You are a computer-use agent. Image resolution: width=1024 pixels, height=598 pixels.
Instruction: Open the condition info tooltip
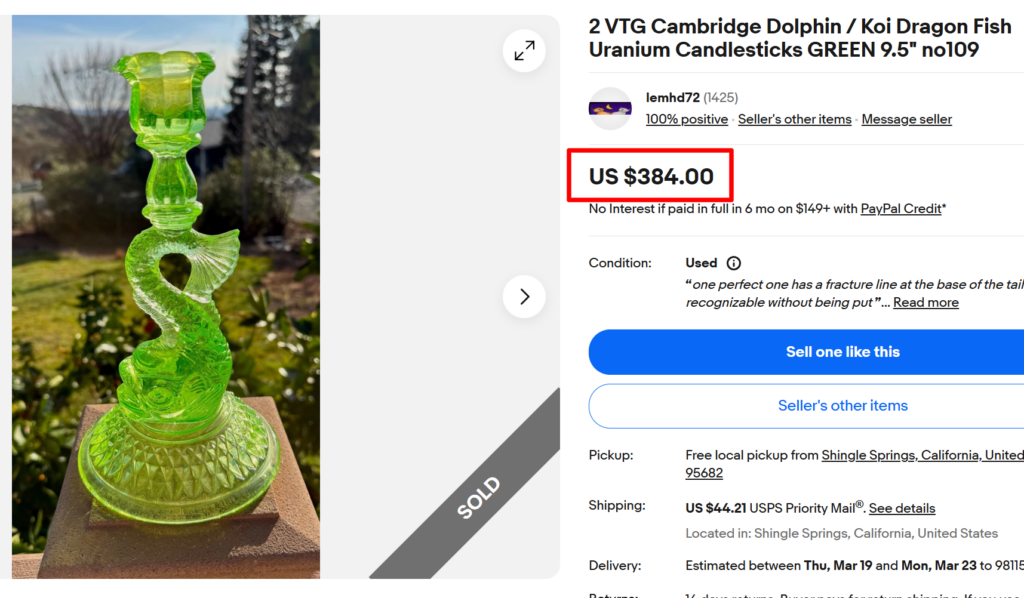731,262
